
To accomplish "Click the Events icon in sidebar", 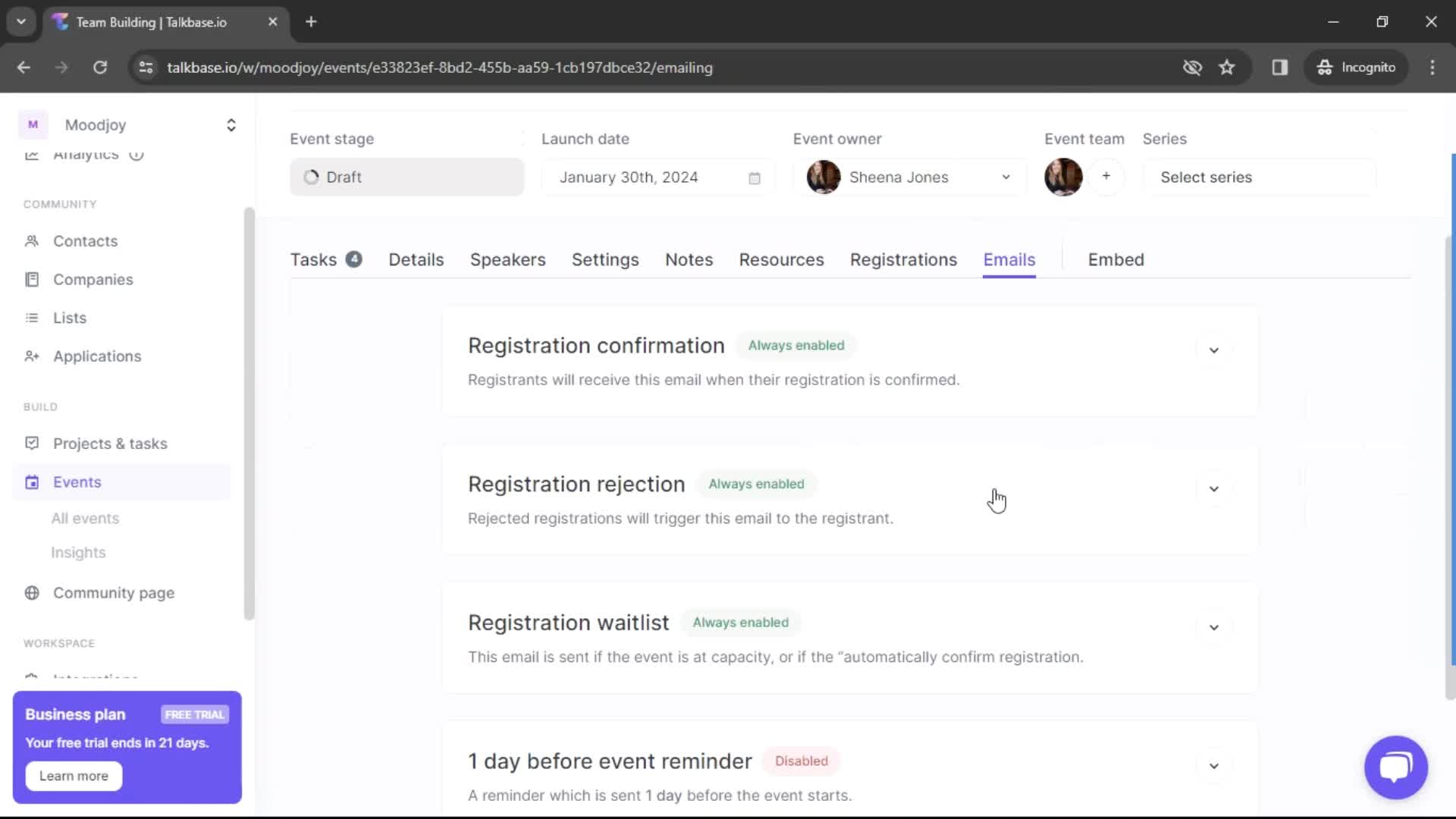I will 32,481.
